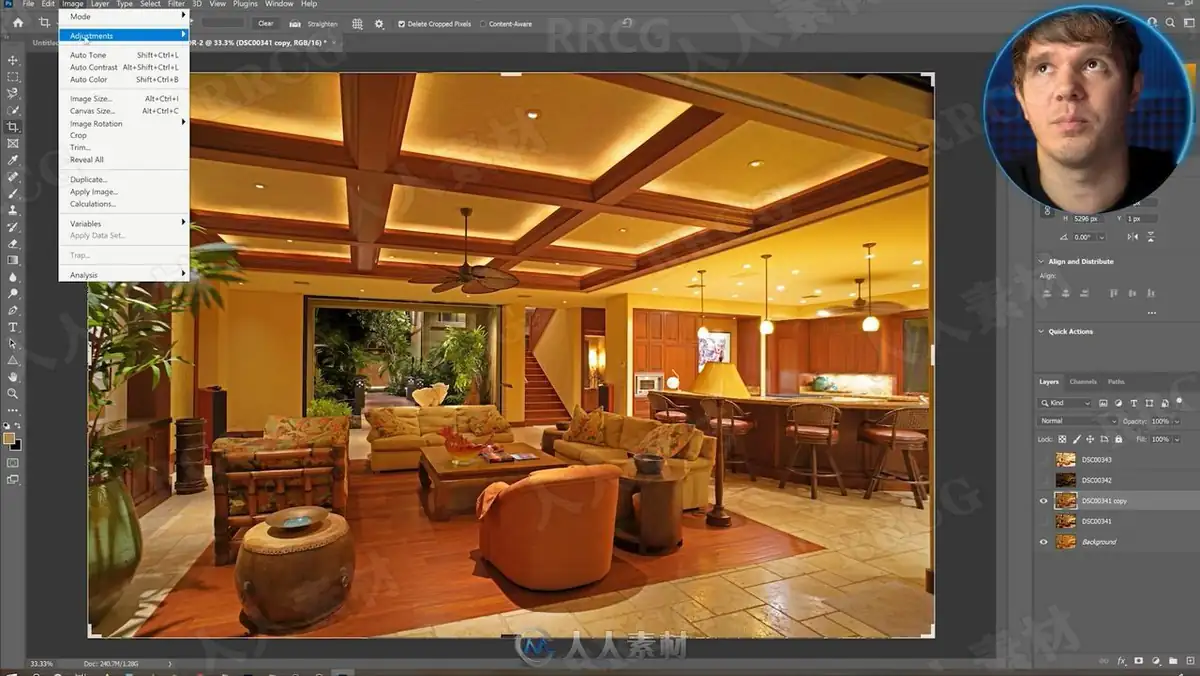Screen dimensions: 1200x676
Task: Select the Gradient tool
Action: [x=13, y=260]
